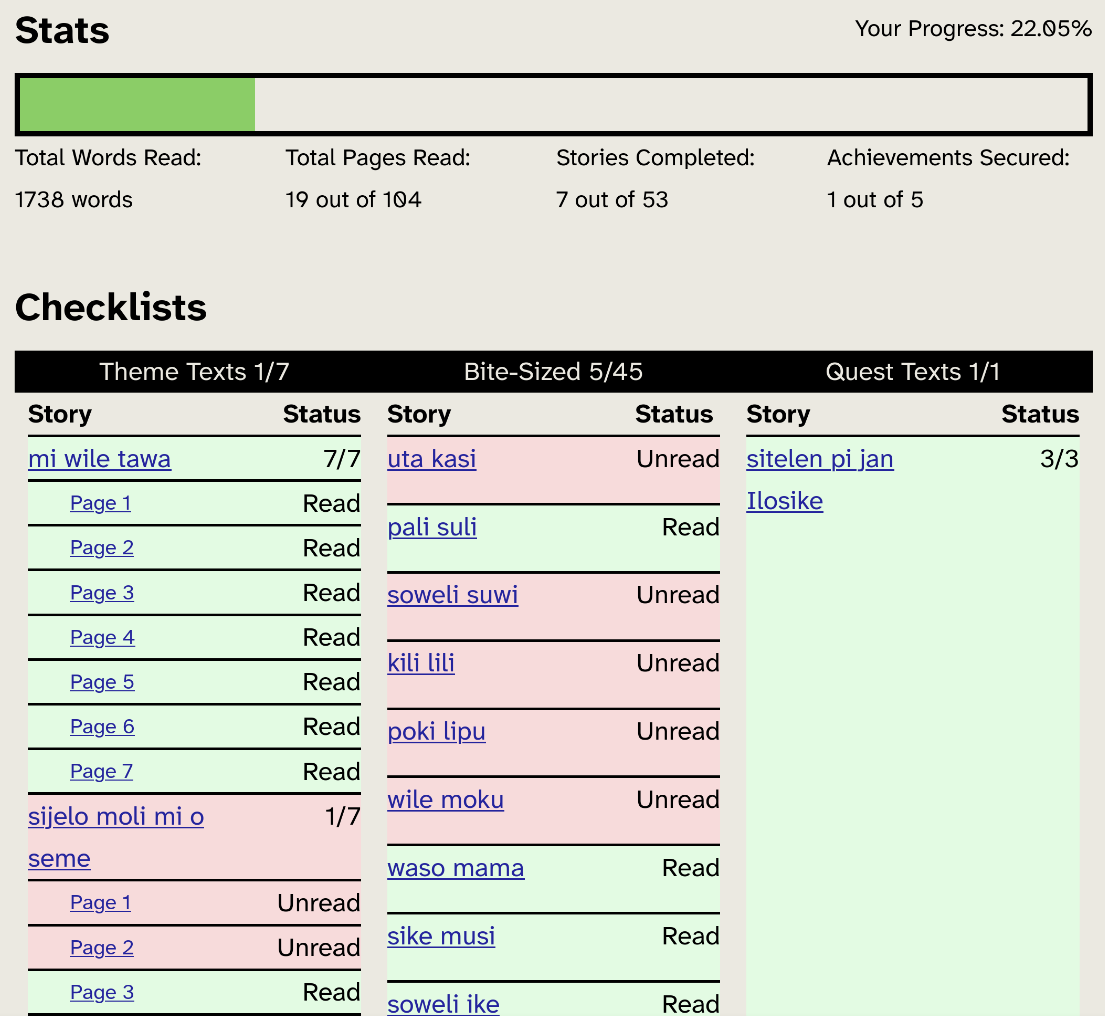Open Page 4 of "mi wile tawa"
This screenshot has width=1105, height=1016.
click(101, 637)
